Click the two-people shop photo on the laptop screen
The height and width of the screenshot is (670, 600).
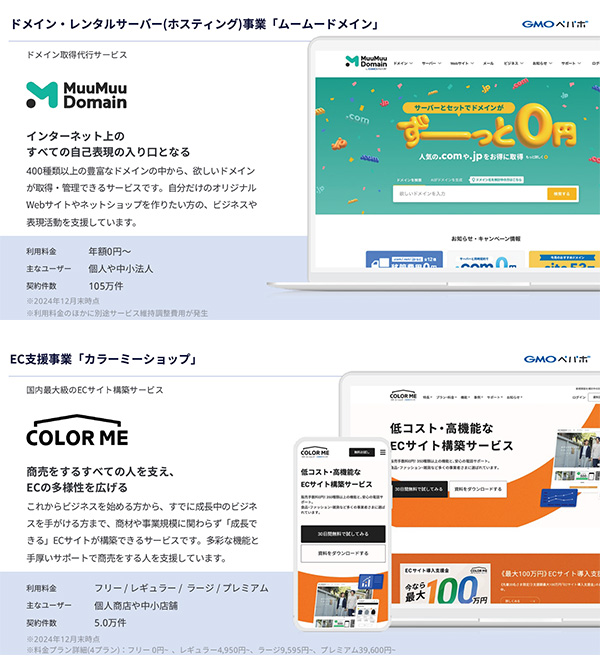coord(576,450)
